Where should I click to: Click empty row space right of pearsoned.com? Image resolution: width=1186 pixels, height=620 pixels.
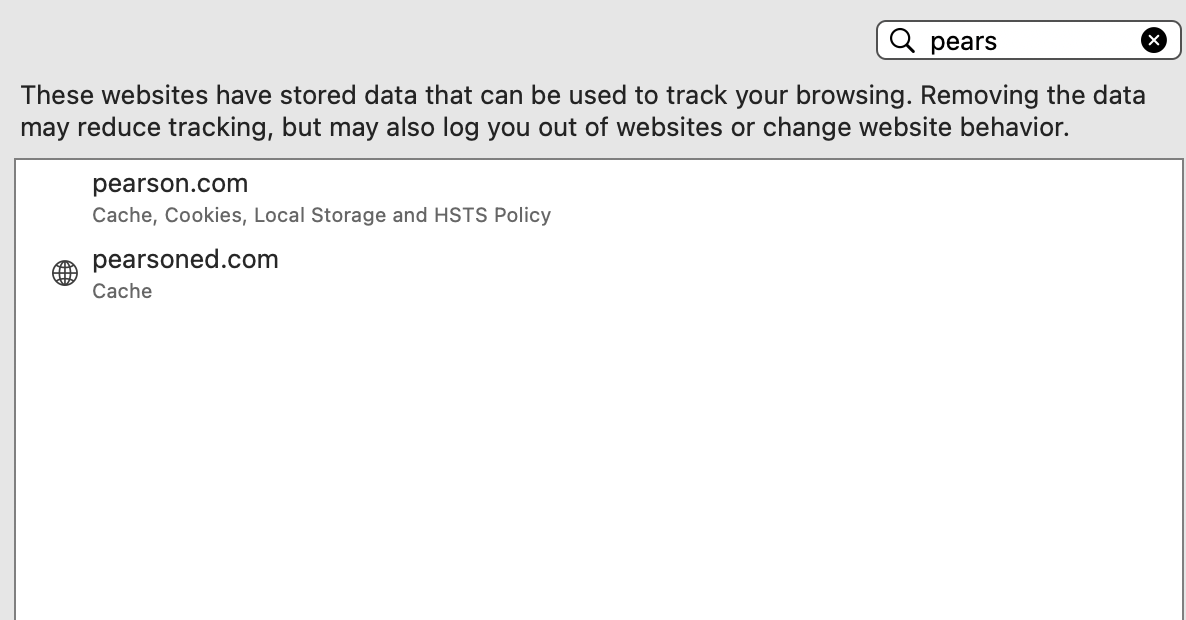(x=700, y=273)
